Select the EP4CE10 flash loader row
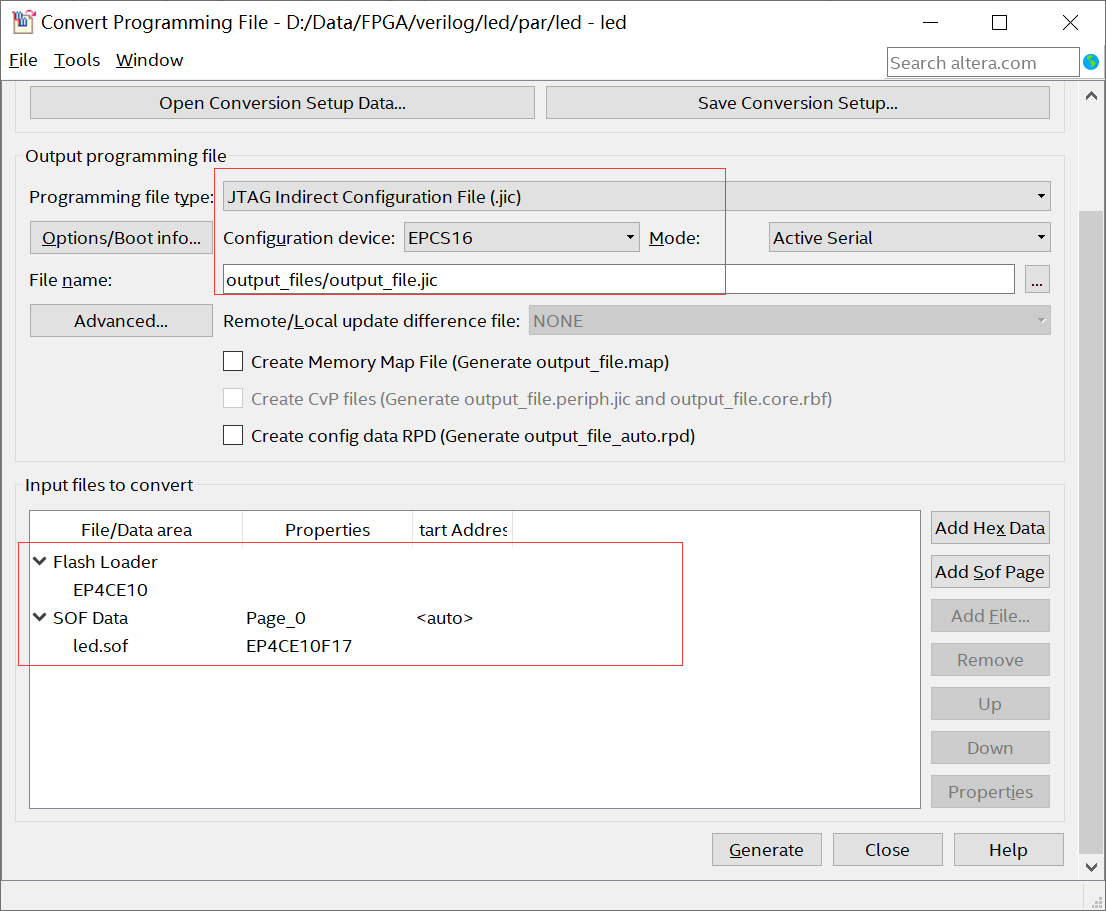Screen dimensions: 1106x911 pos(111,589)
